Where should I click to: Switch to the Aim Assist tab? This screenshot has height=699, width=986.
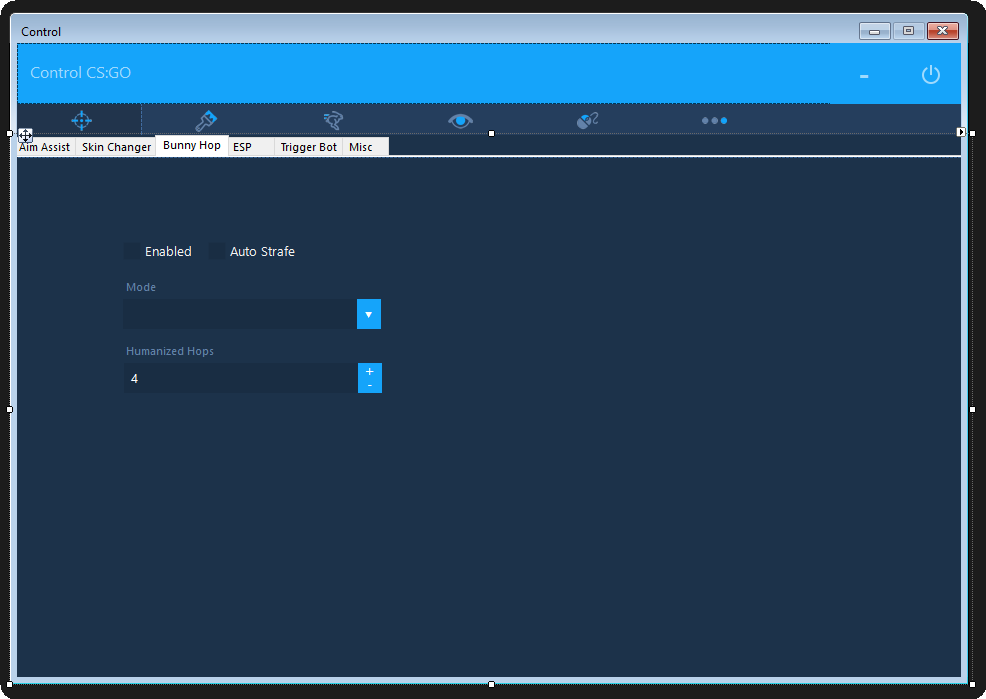pyautogui.click(x=46, y=147)
